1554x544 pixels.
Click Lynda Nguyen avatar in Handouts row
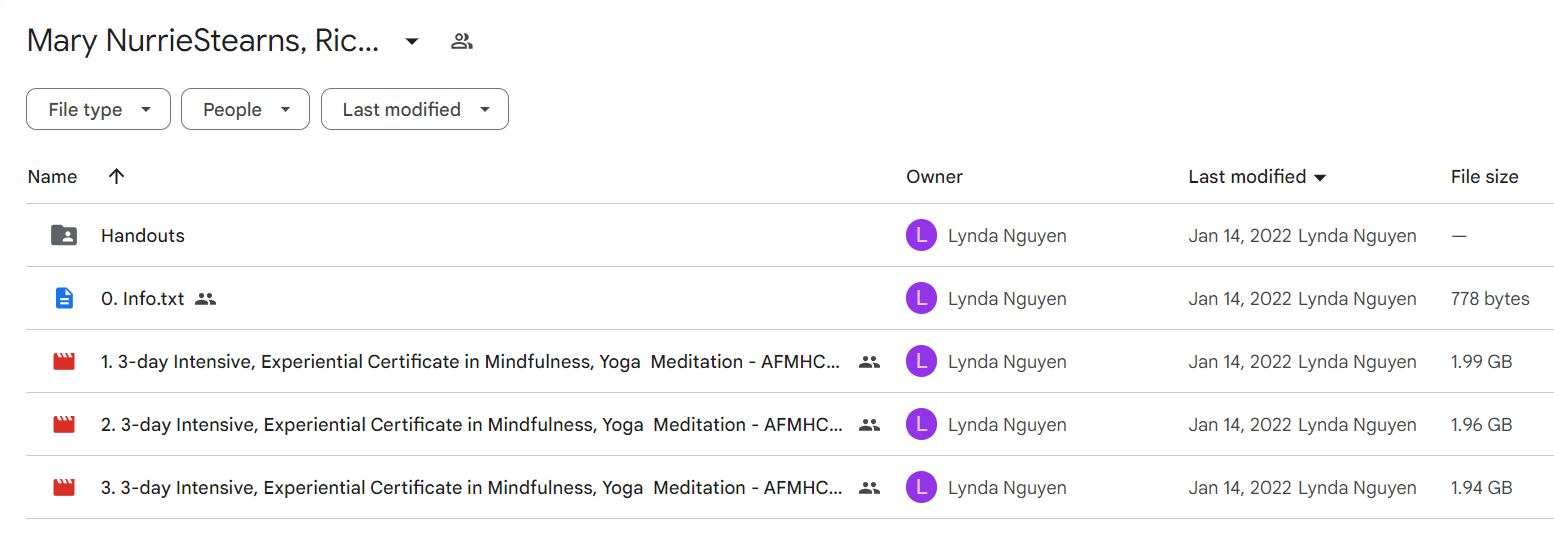[920, 236]
